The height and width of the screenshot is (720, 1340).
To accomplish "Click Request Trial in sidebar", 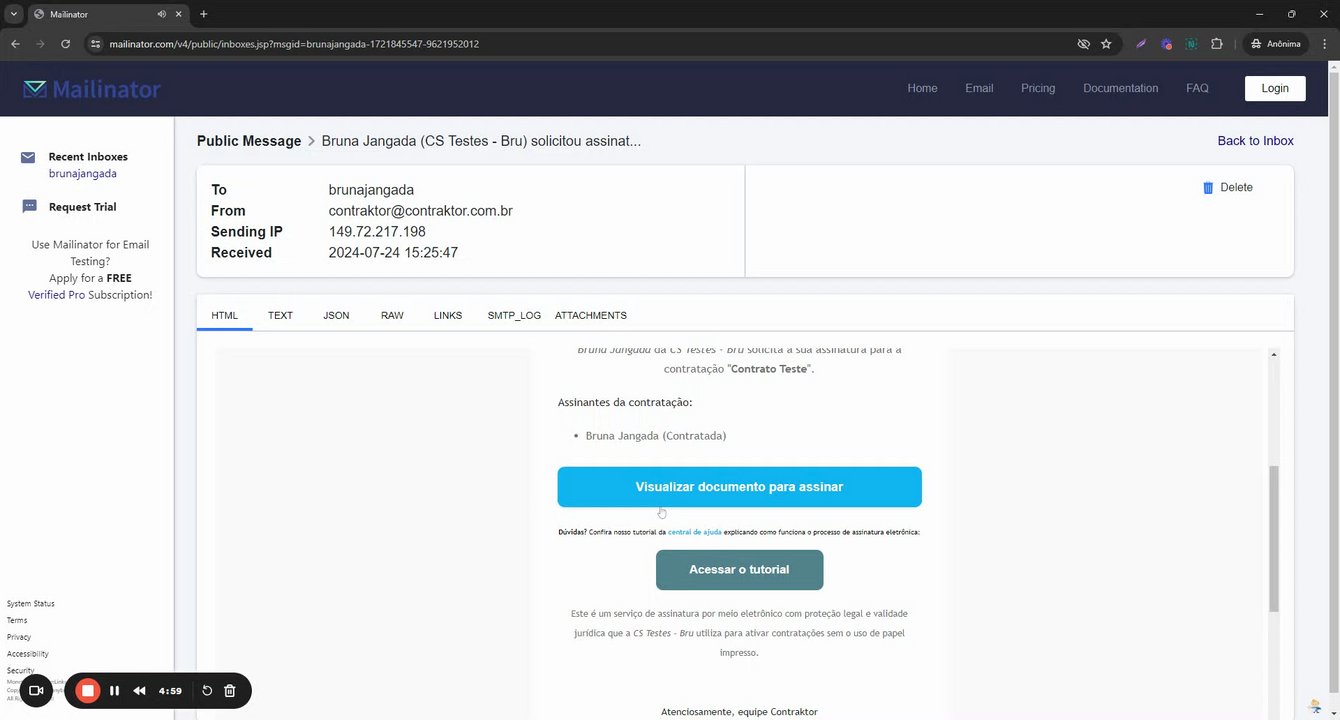I will 82,207.
